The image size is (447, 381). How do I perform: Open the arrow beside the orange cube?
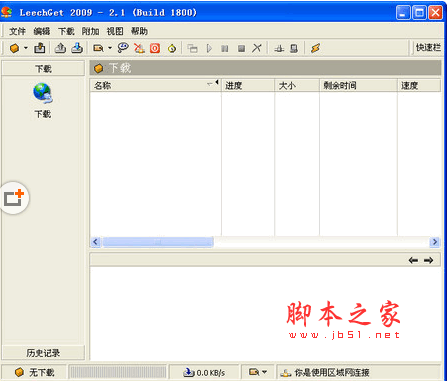click(26, 48)
